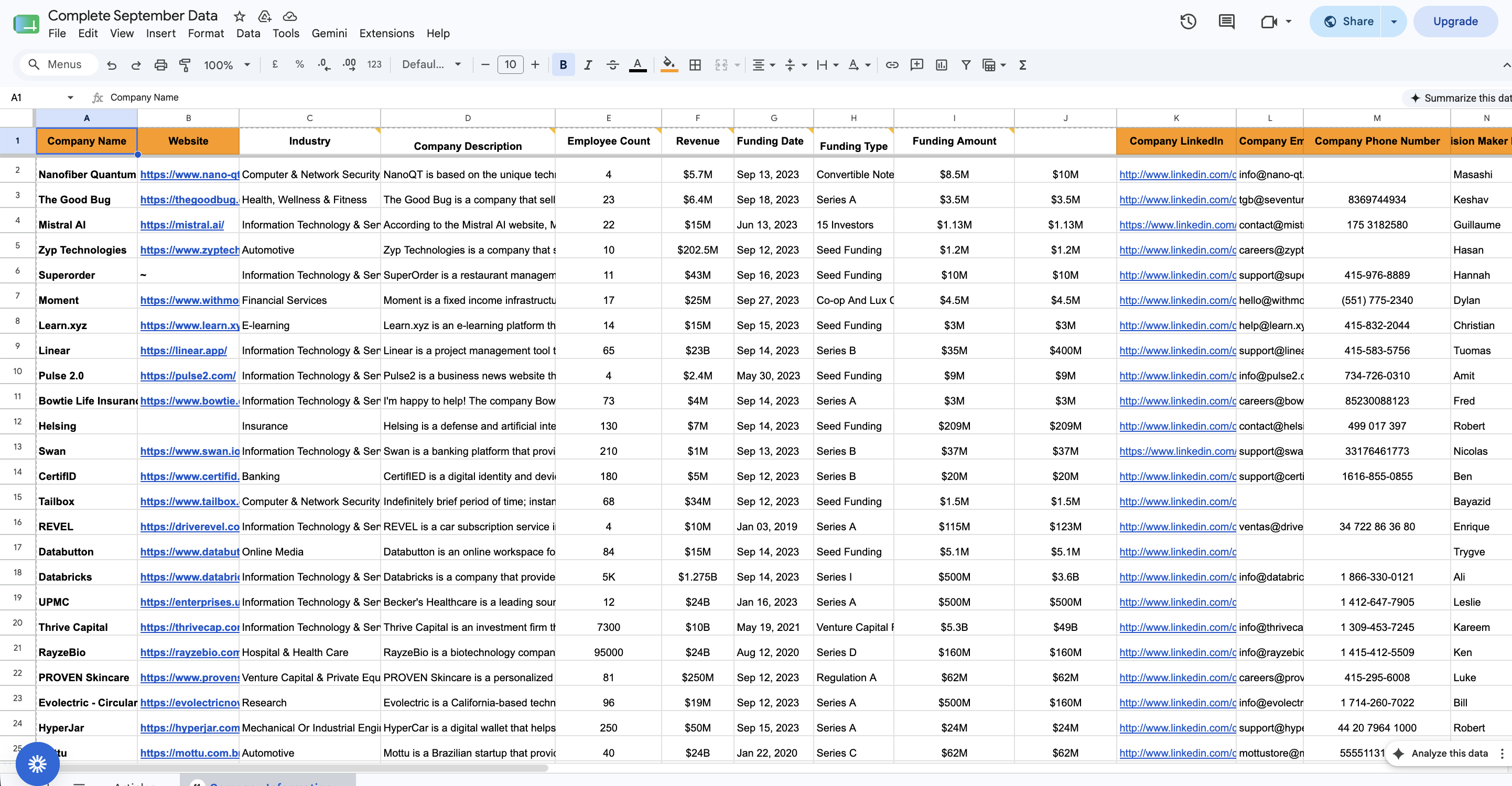Click the Menus search box

[59, 64]
